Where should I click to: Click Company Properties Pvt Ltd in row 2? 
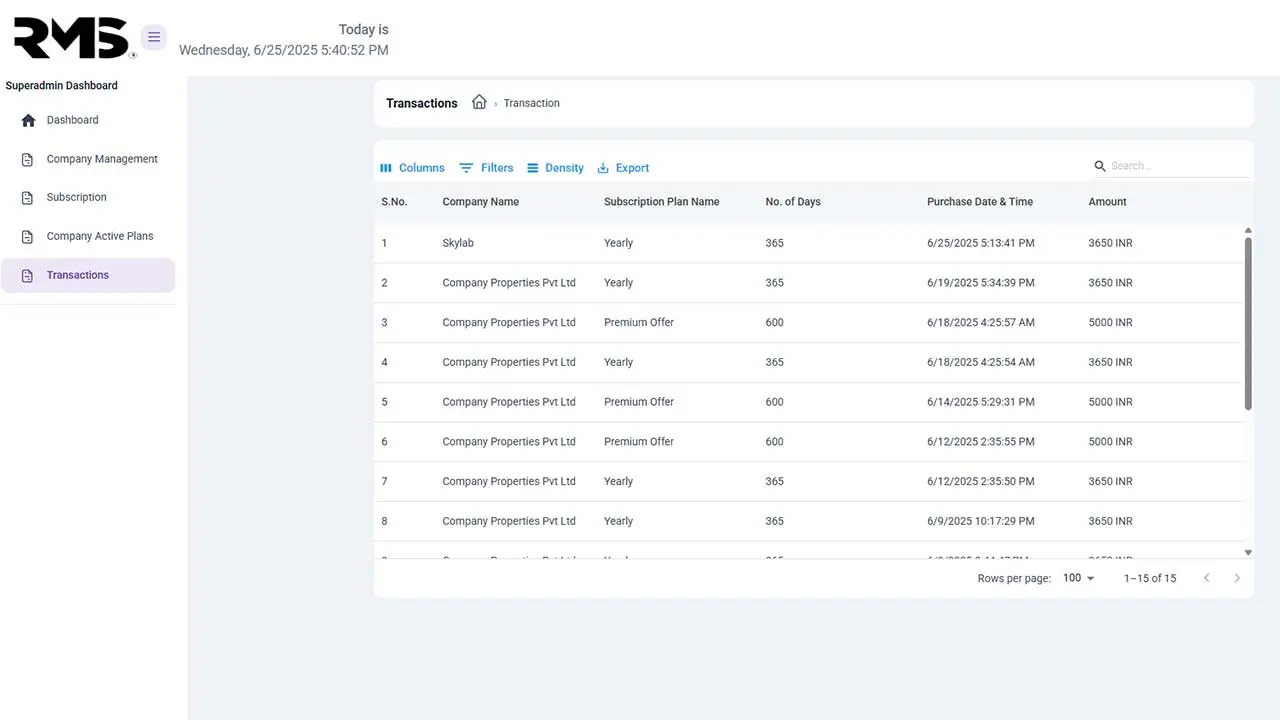pyautogui.click(x=509, y=283)
